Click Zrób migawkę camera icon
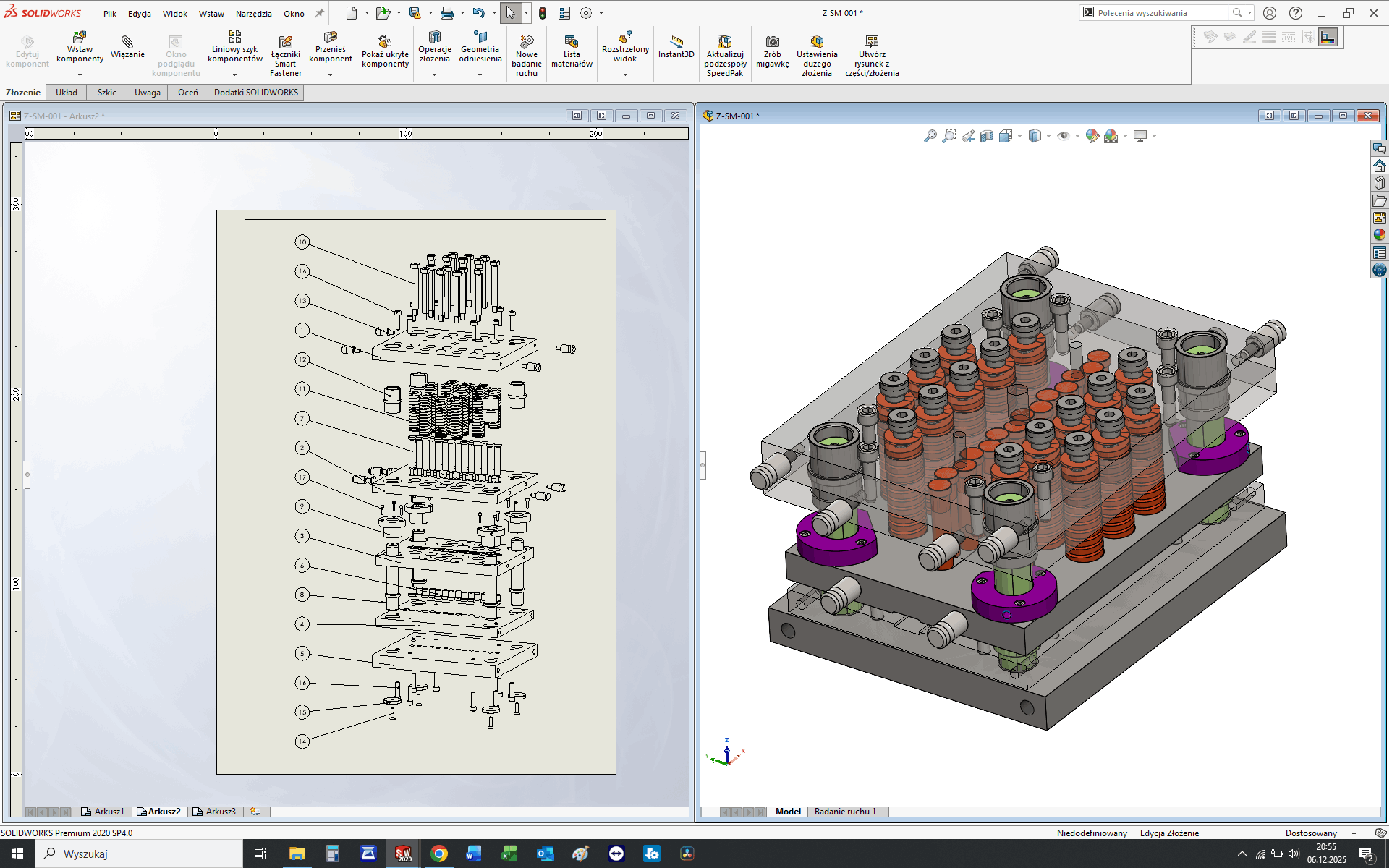Screen dimensions: 1392x868 click(x=772, y=42)
